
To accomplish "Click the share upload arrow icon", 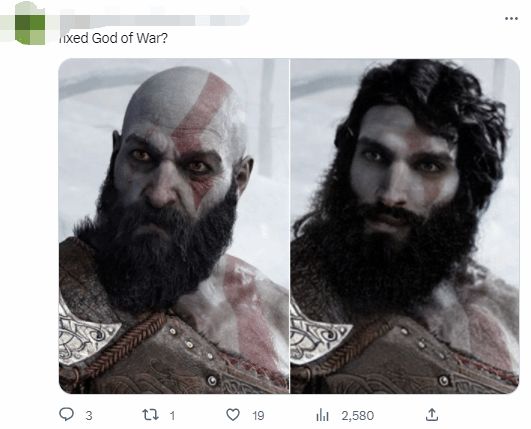I will coord(431,414).
